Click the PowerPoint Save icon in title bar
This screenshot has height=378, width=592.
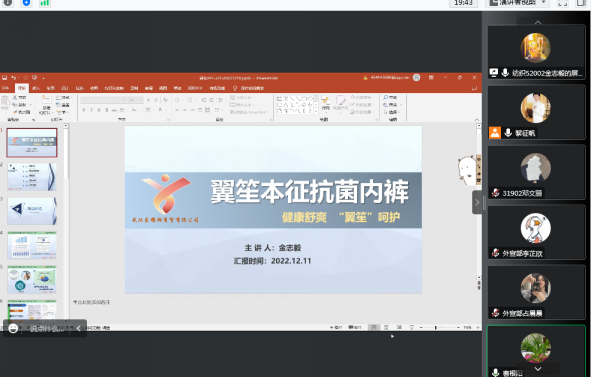coord(5,78)
